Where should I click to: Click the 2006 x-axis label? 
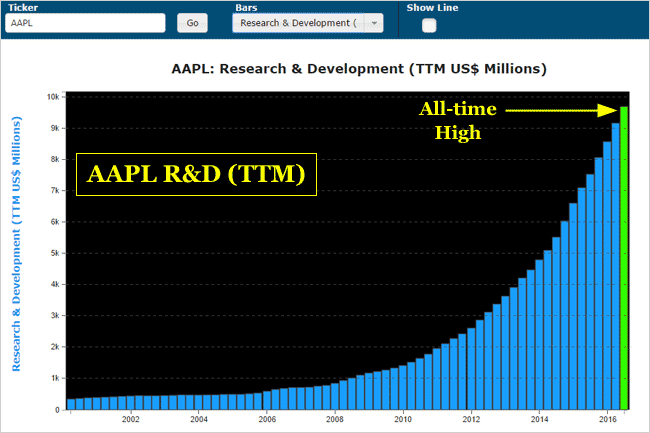pos(267,419)
